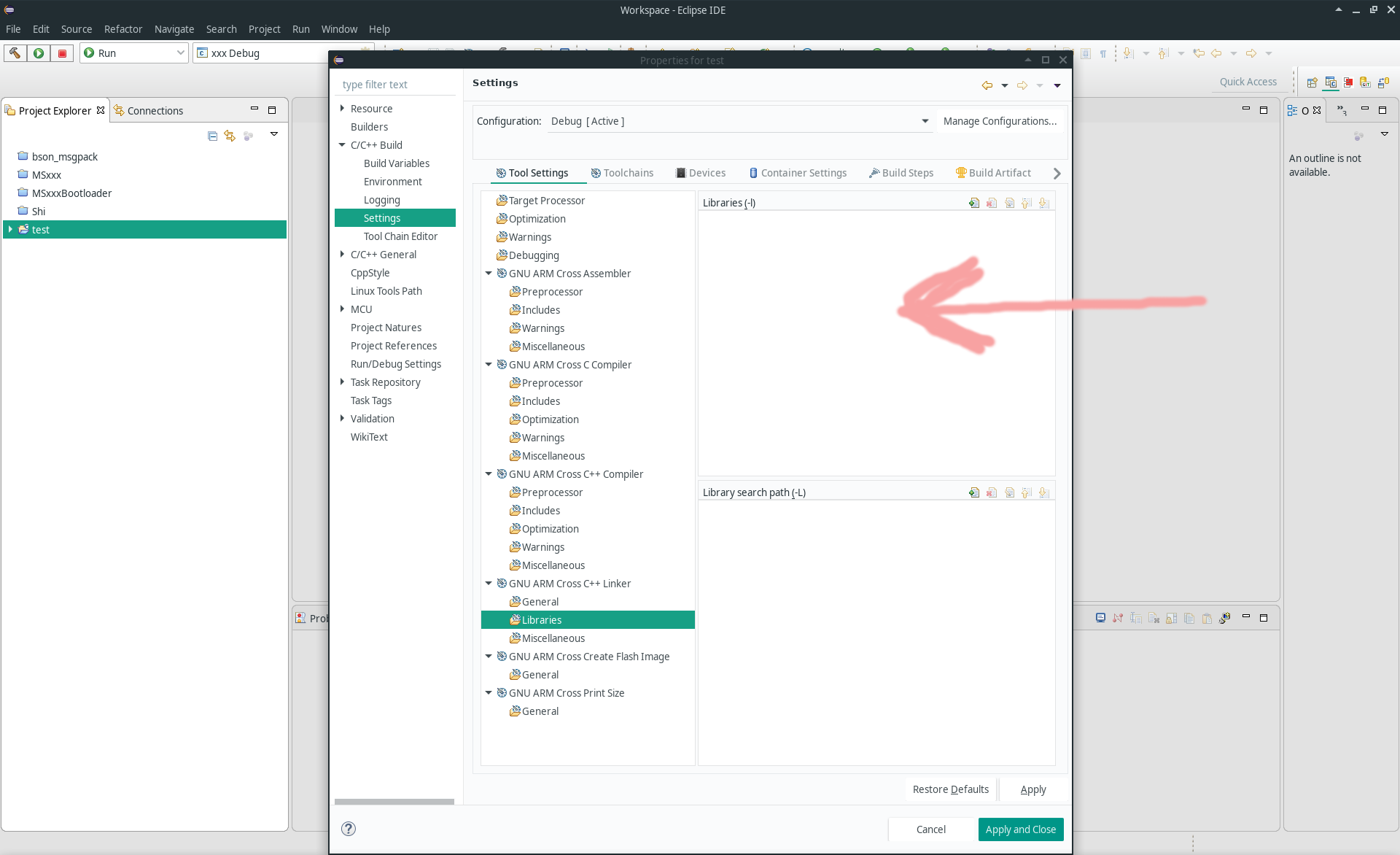Click Open Perspective icon near Quick Access
This screenshot has height=855, width=1400.
[1312, 82]
